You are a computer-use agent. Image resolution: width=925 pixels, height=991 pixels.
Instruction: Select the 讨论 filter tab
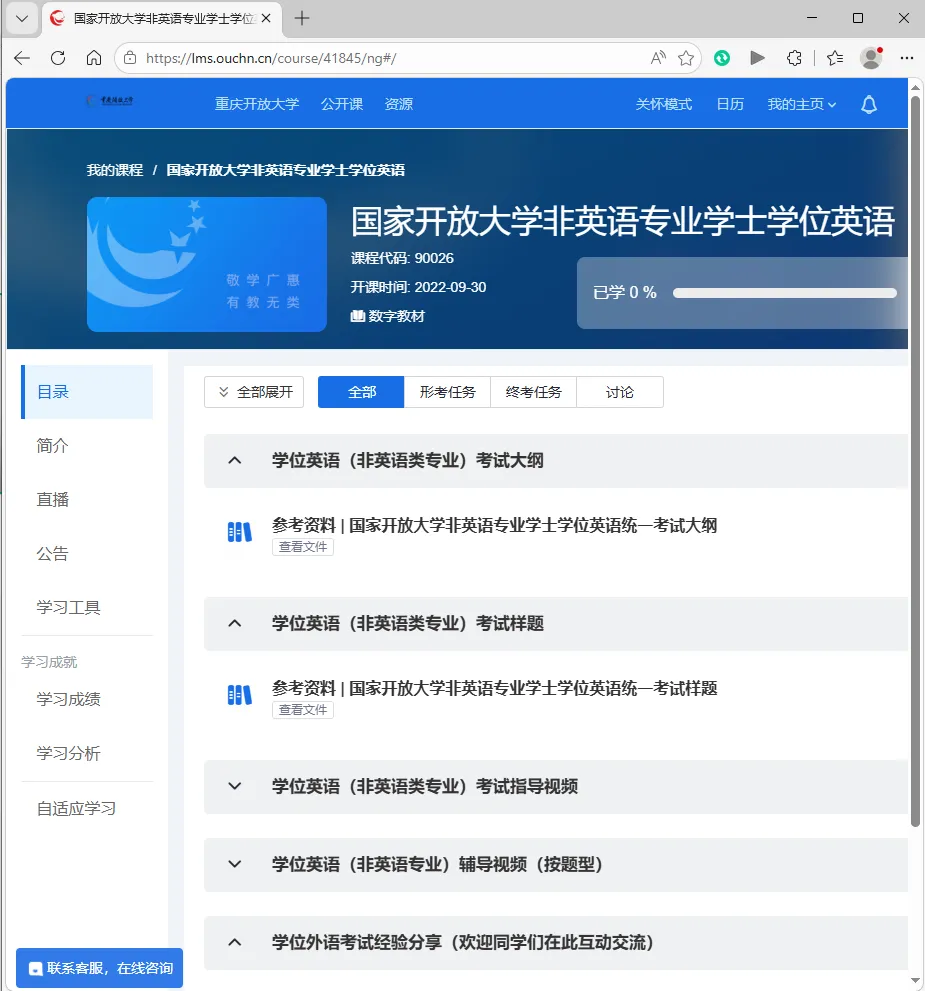pyautogui.click(x=620, y=392)
